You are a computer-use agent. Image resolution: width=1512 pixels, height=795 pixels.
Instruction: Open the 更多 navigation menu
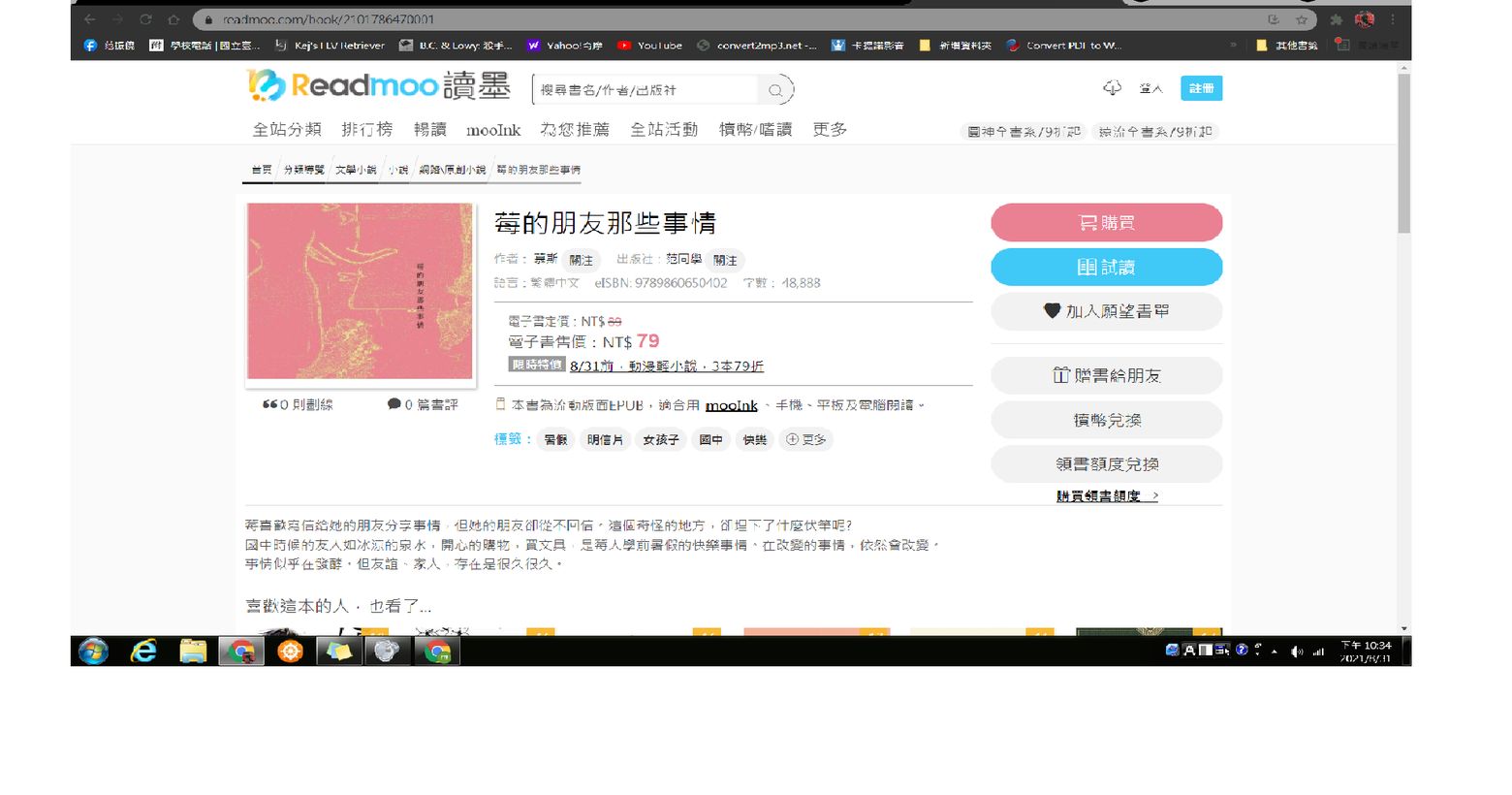click(830, 130)
